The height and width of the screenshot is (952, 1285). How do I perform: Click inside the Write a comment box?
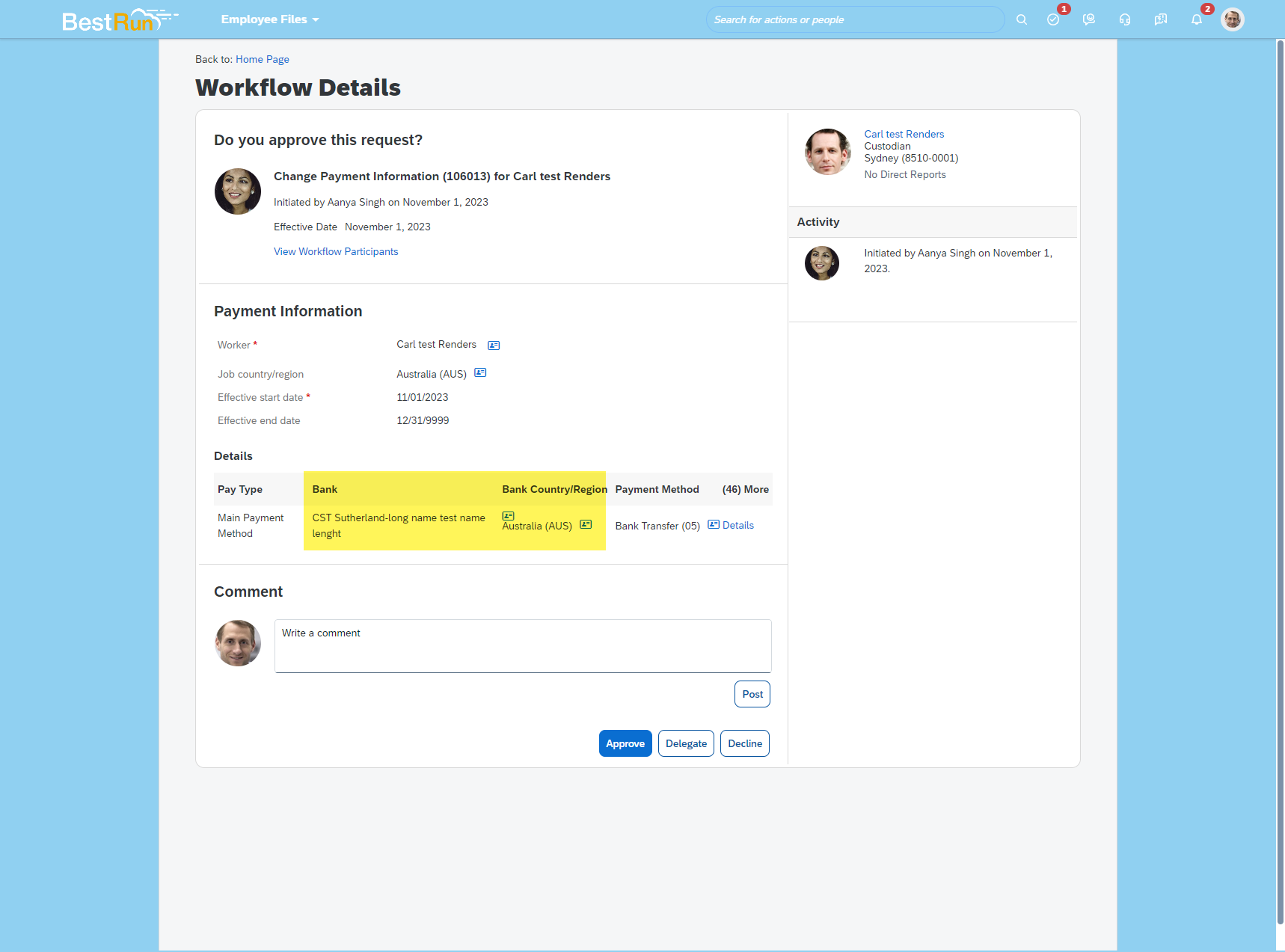(x=523, y=646)
